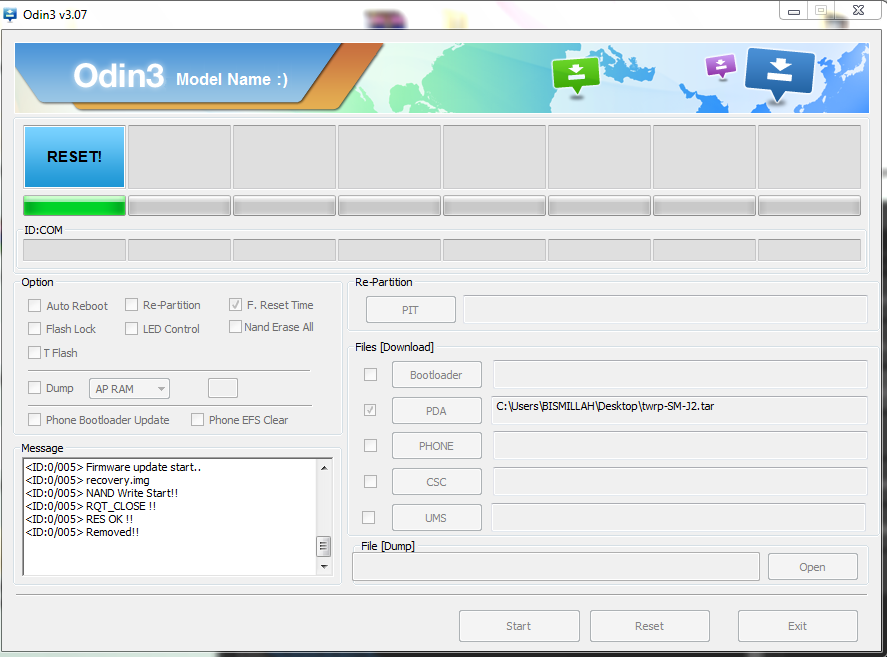Open the AP RAM dropdown
The width and height of the screenshot is (887, 657).
[129, 389]
